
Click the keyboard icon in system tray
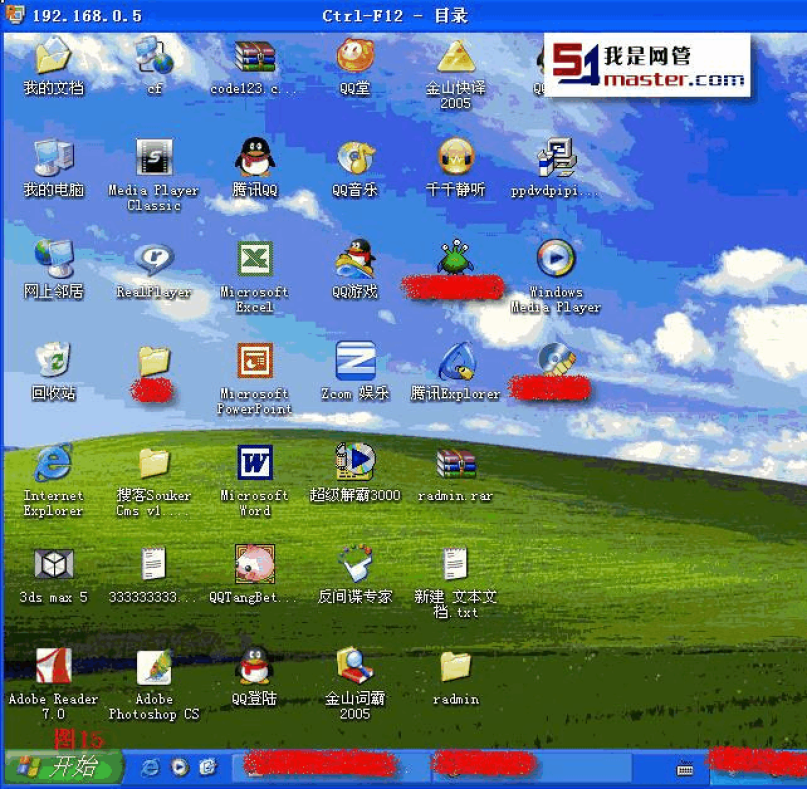pos(685,768)
